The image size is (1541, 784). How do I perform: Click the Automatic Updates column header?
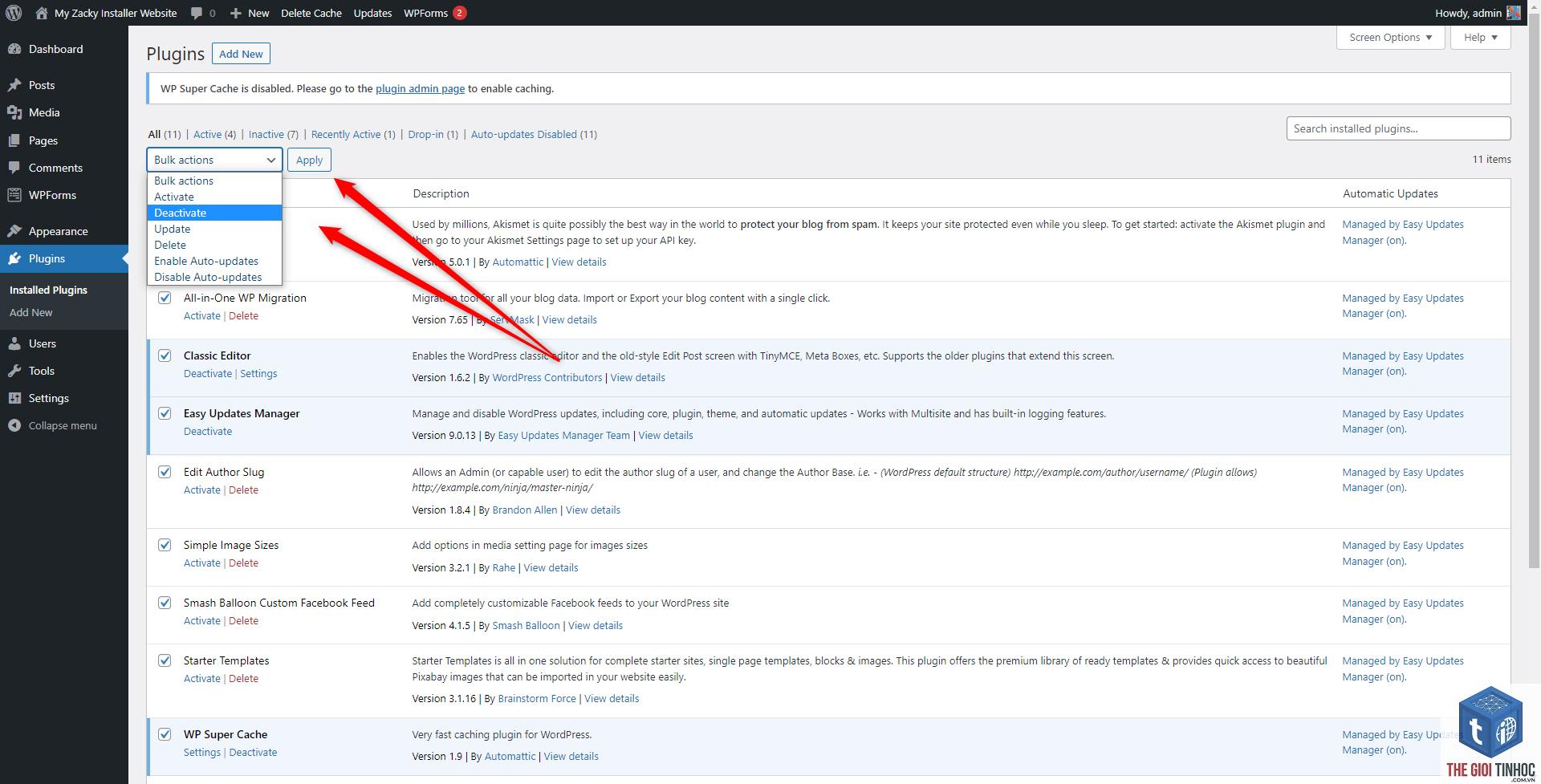point(1390,193)
